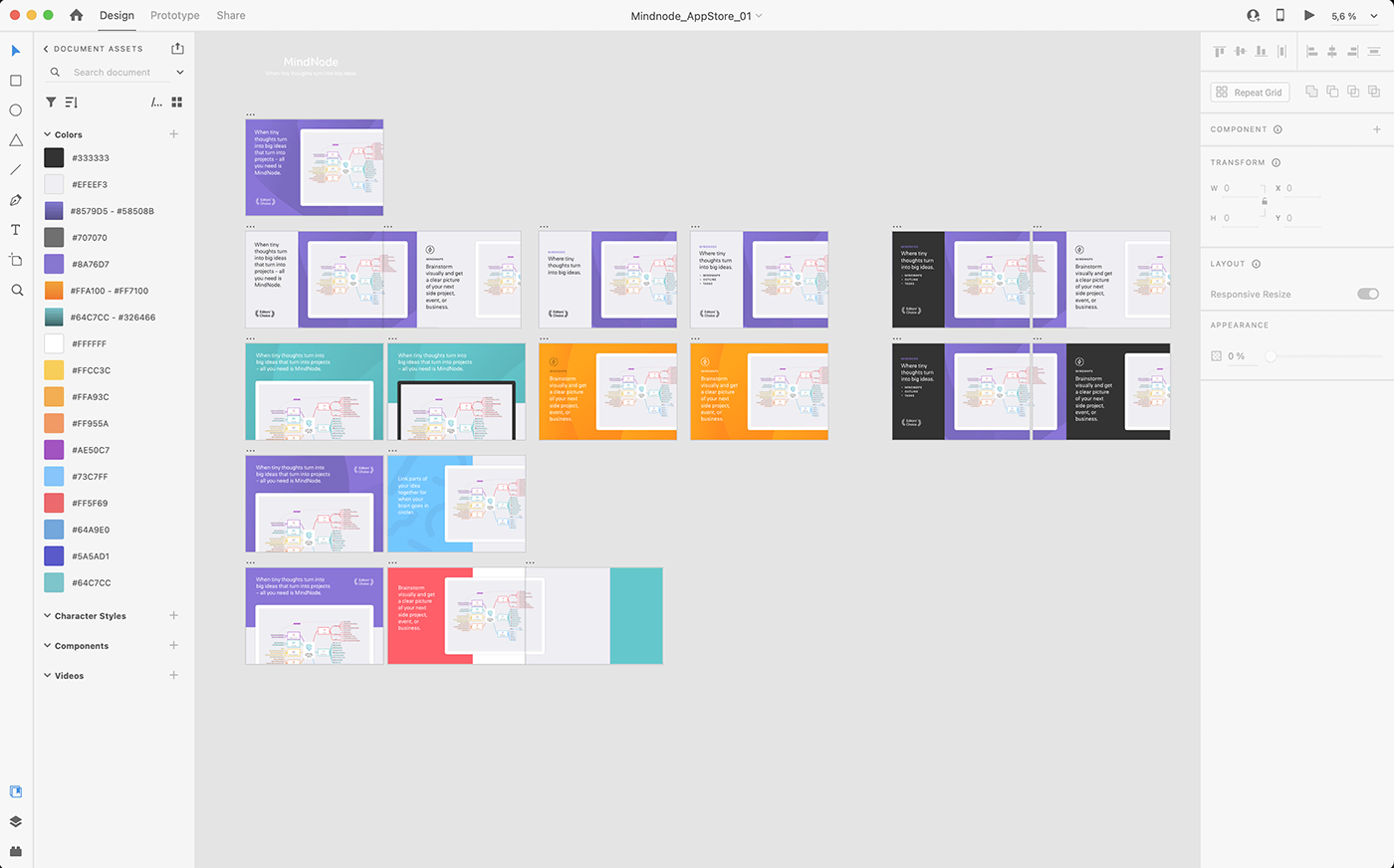Image resolution: width=1394 pixels, height=868 pixels.
Task: Select the Pen tool
Action: 15,200
